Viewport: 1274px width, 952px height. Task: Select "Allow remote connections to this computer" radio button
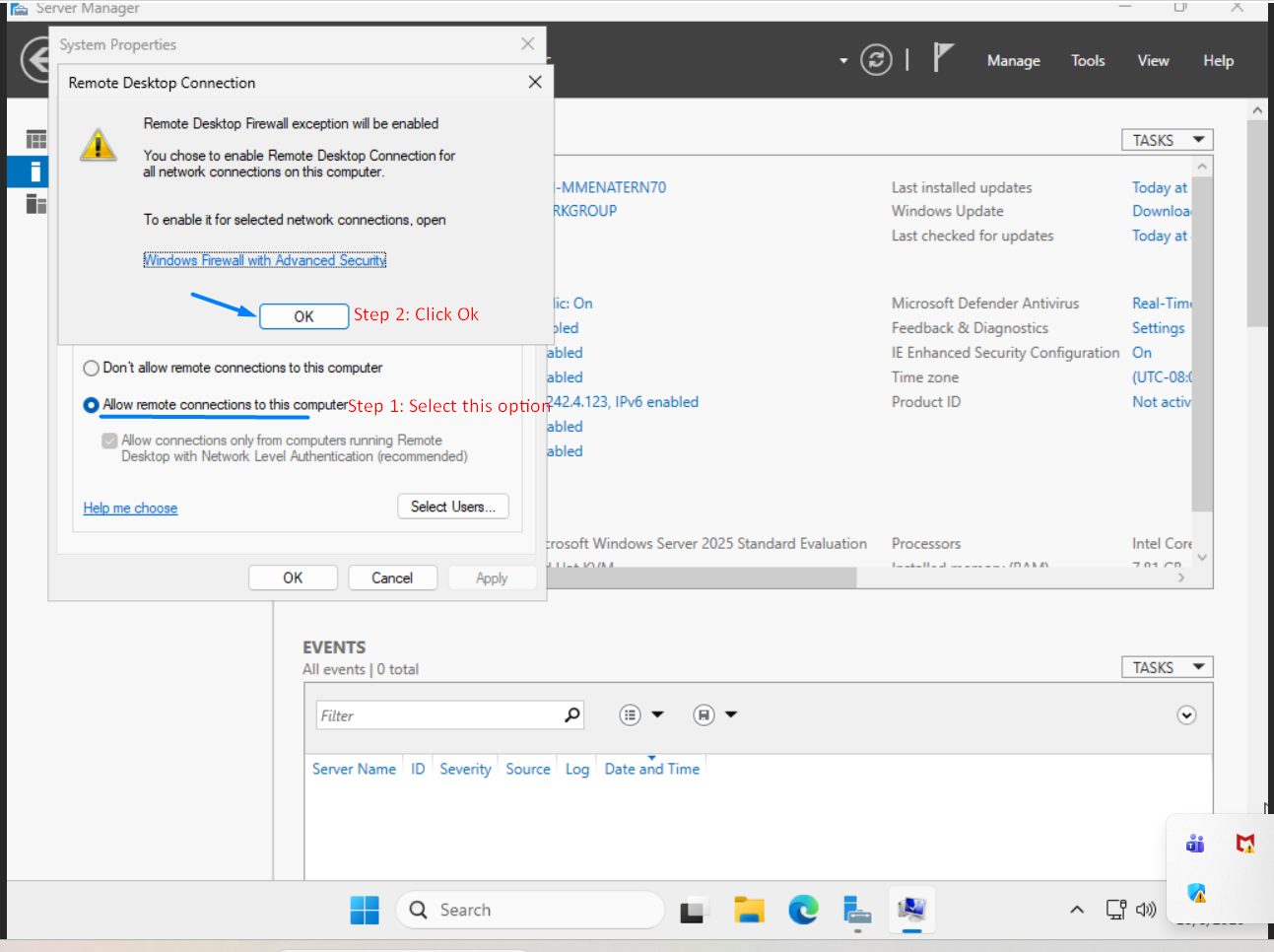[91, 405]
